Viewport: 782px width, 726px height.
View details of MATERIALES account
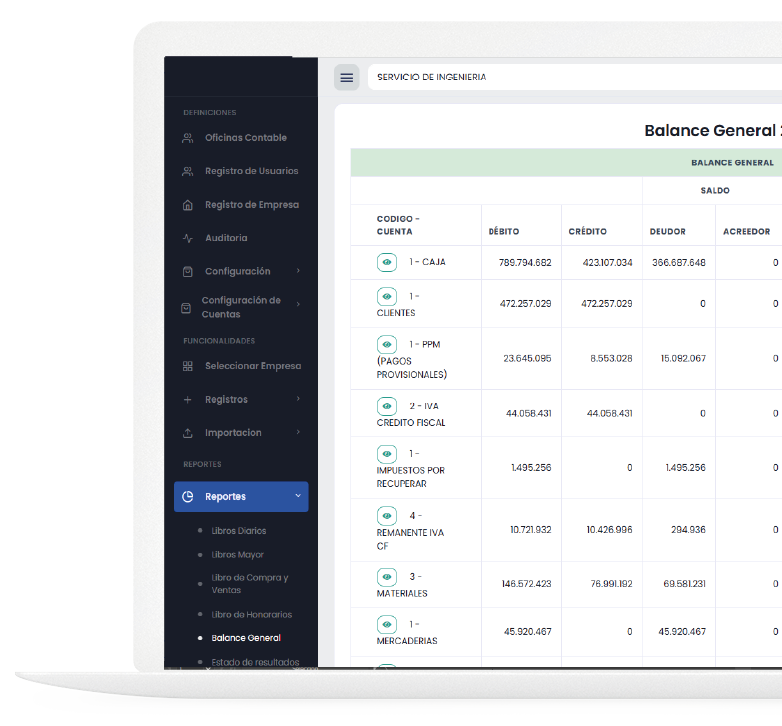click(387, 577)
